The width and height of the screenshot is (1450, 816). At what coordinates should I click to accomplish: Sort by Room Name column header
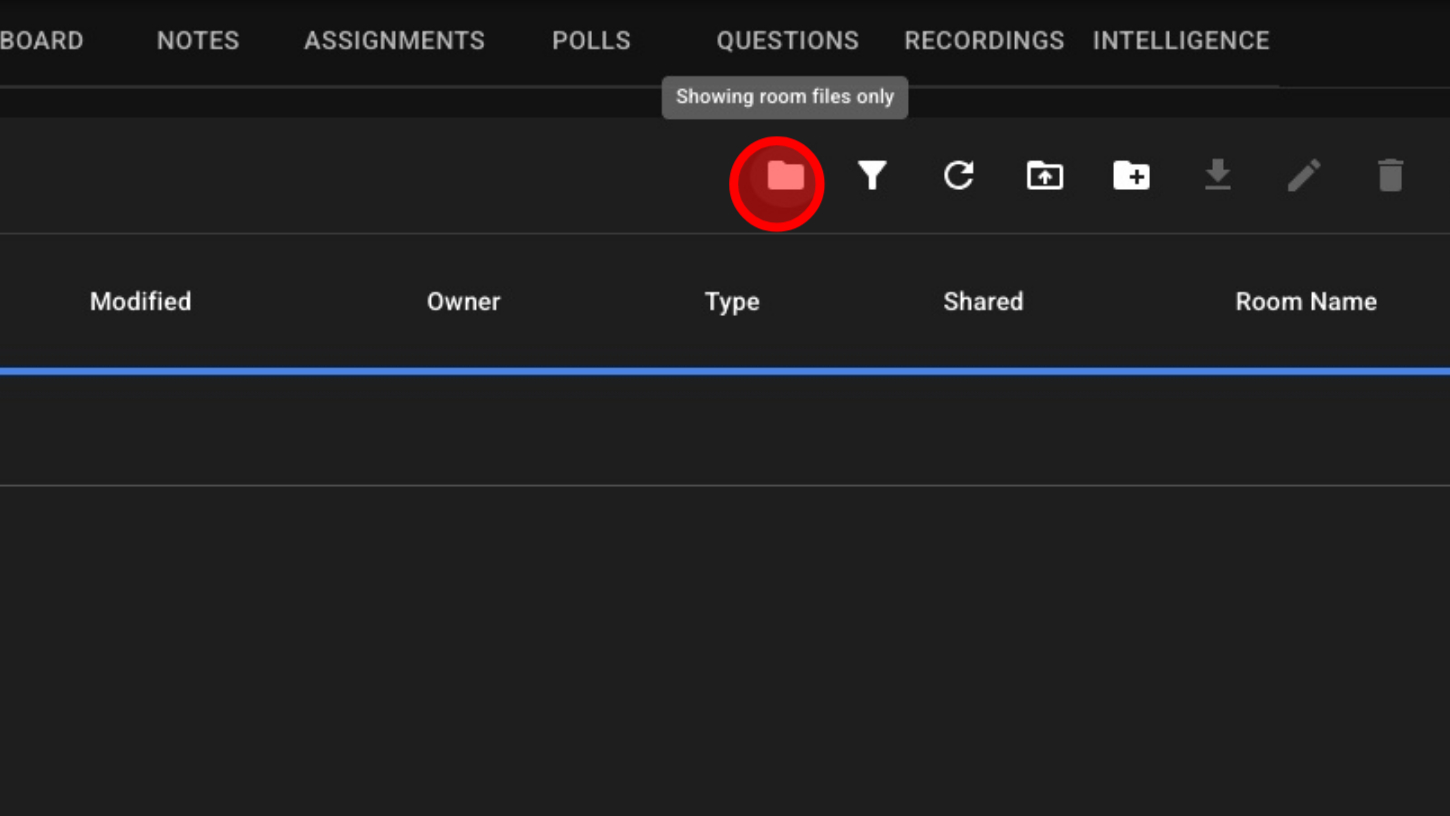coord(1306,302)
